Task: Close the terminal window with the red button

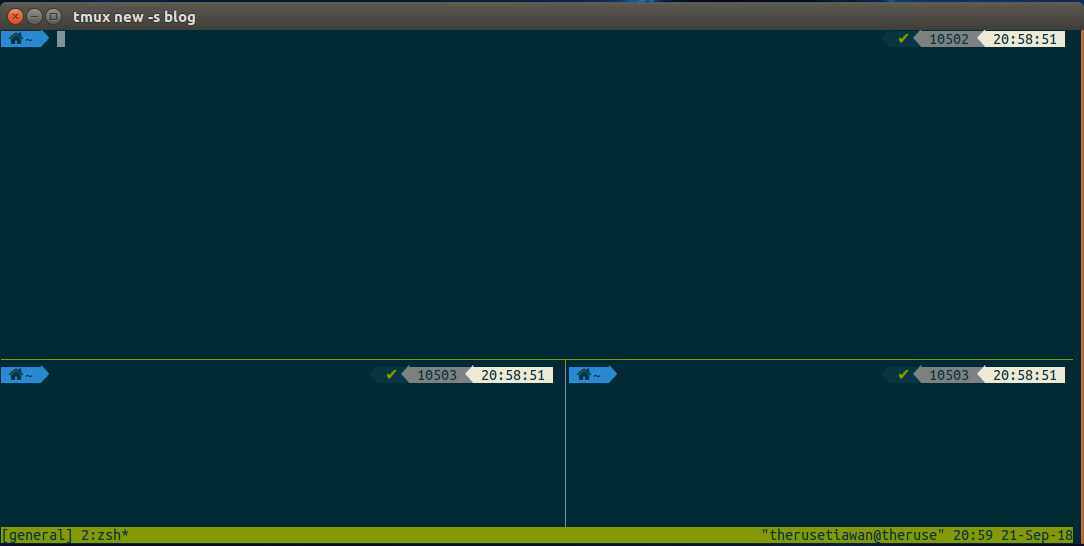Action: click(x=15, y=16)
